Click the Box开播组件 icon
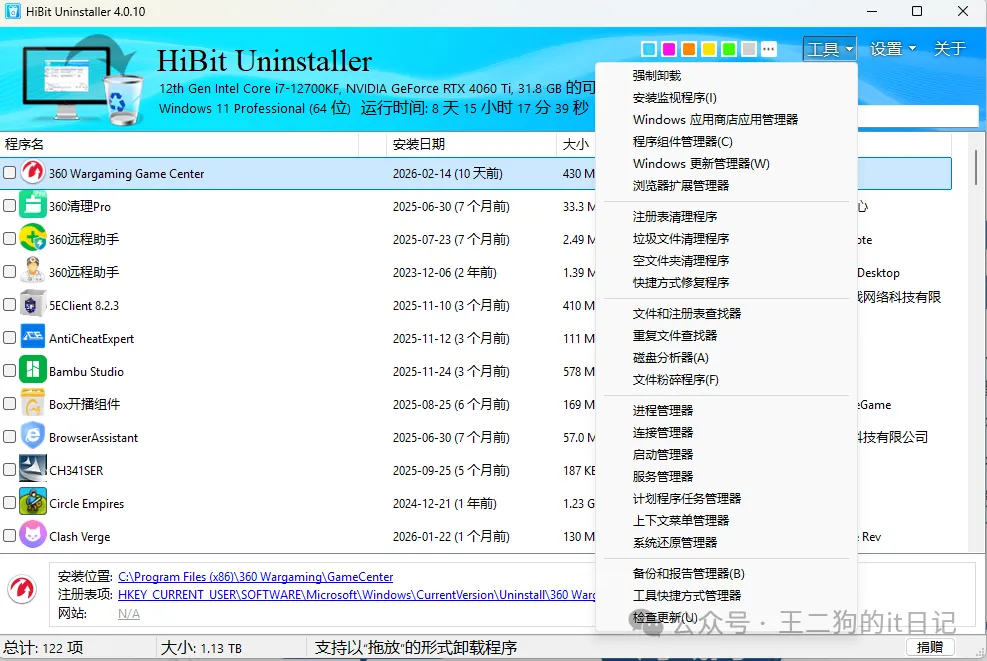The width and height of the screenshot is (987, 661). click(x=33, y=404)
